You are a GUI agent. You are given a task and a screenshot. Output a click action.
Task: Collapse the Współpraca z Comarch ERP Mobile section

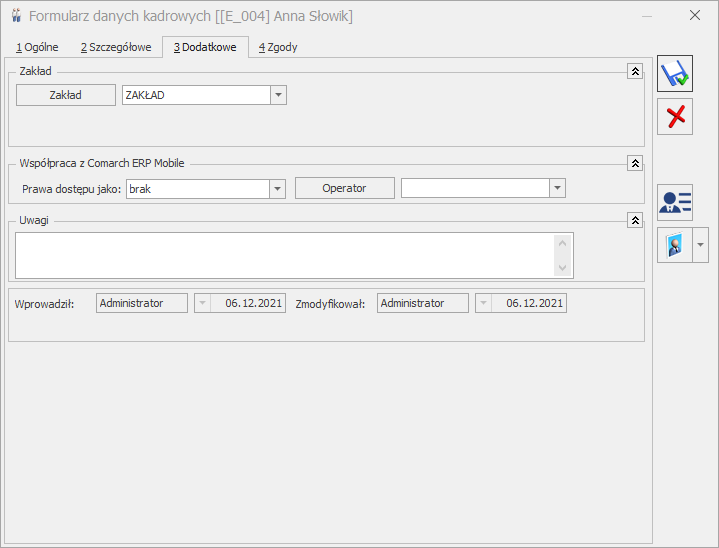pos(635,163)
